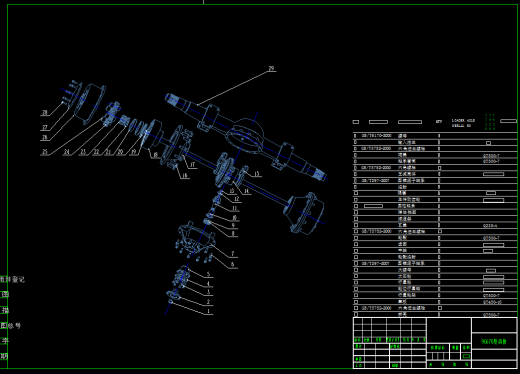Click the green drawing title in title block
Image resolution: width=520 pixels, height=374 pixels.
(x=494, y=342)
